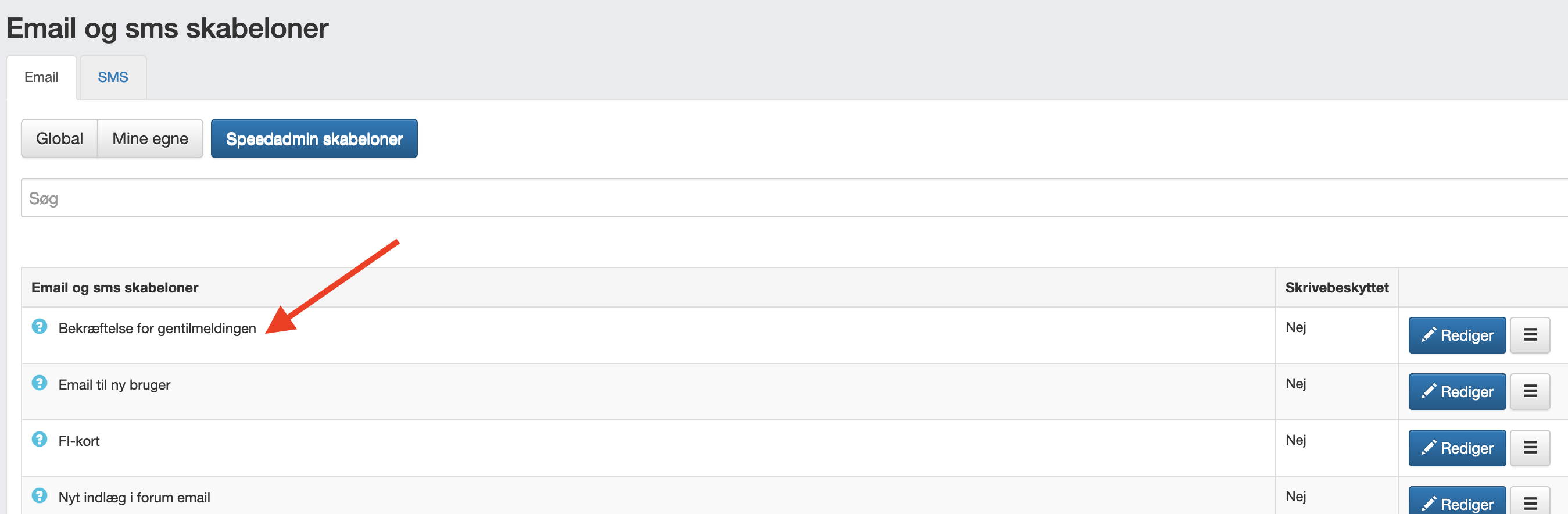Select the Global templates filter
This screenshot has height=514, width=1568.
tap(60, 138)
